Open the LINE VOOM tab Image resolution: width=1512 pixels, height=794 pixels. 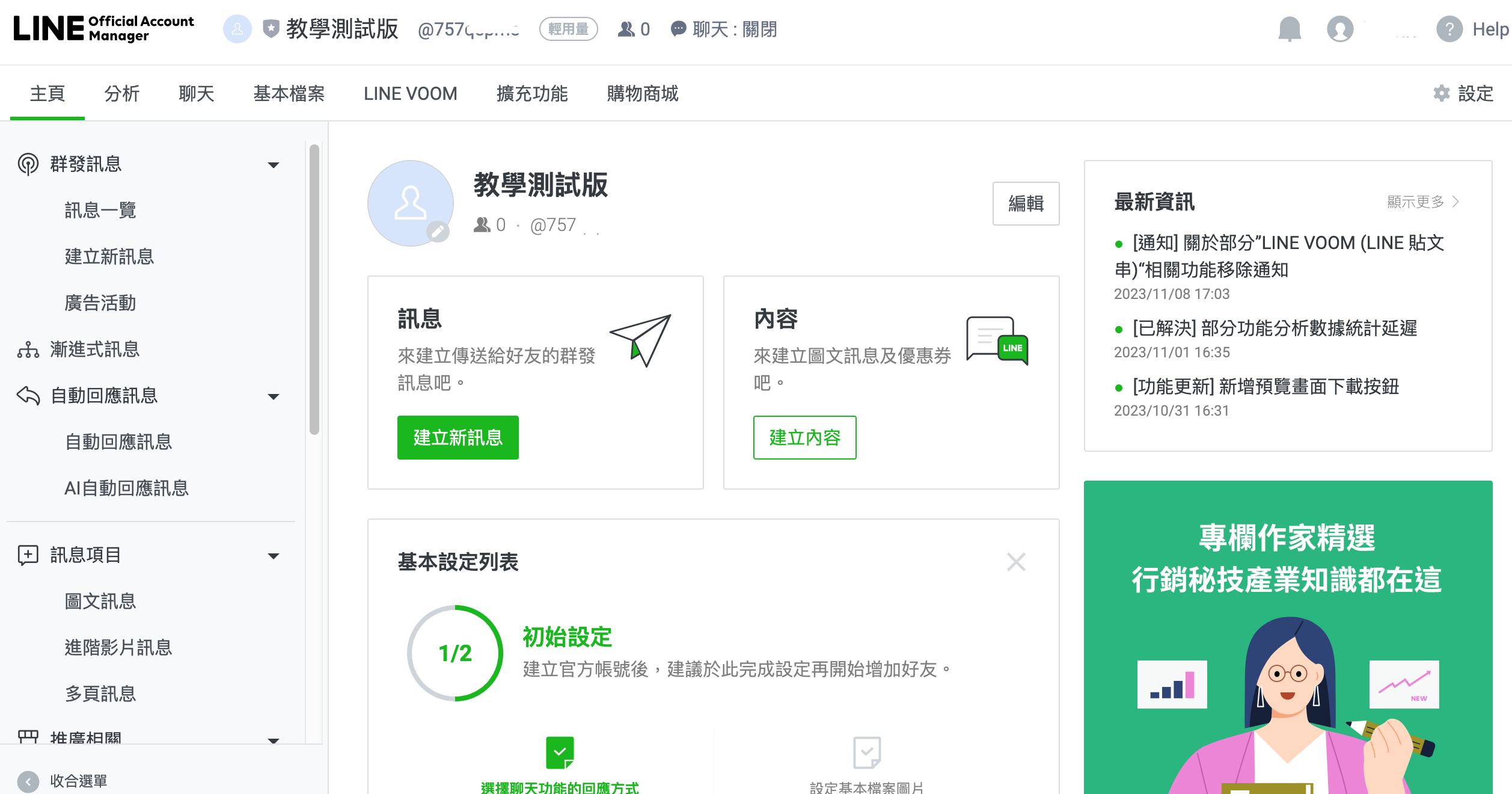(410, 94)
